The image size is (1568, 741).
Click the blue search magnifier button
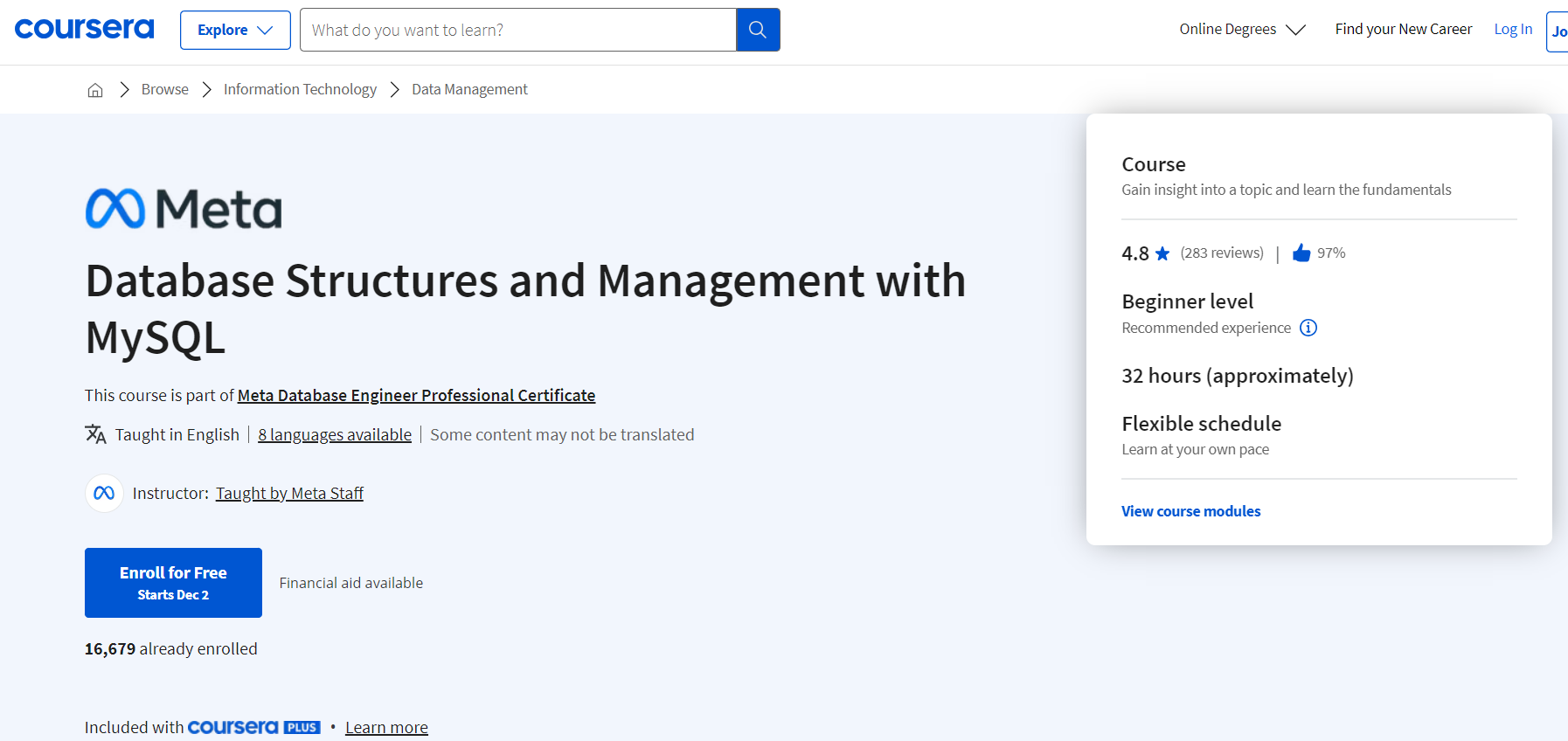758,30
